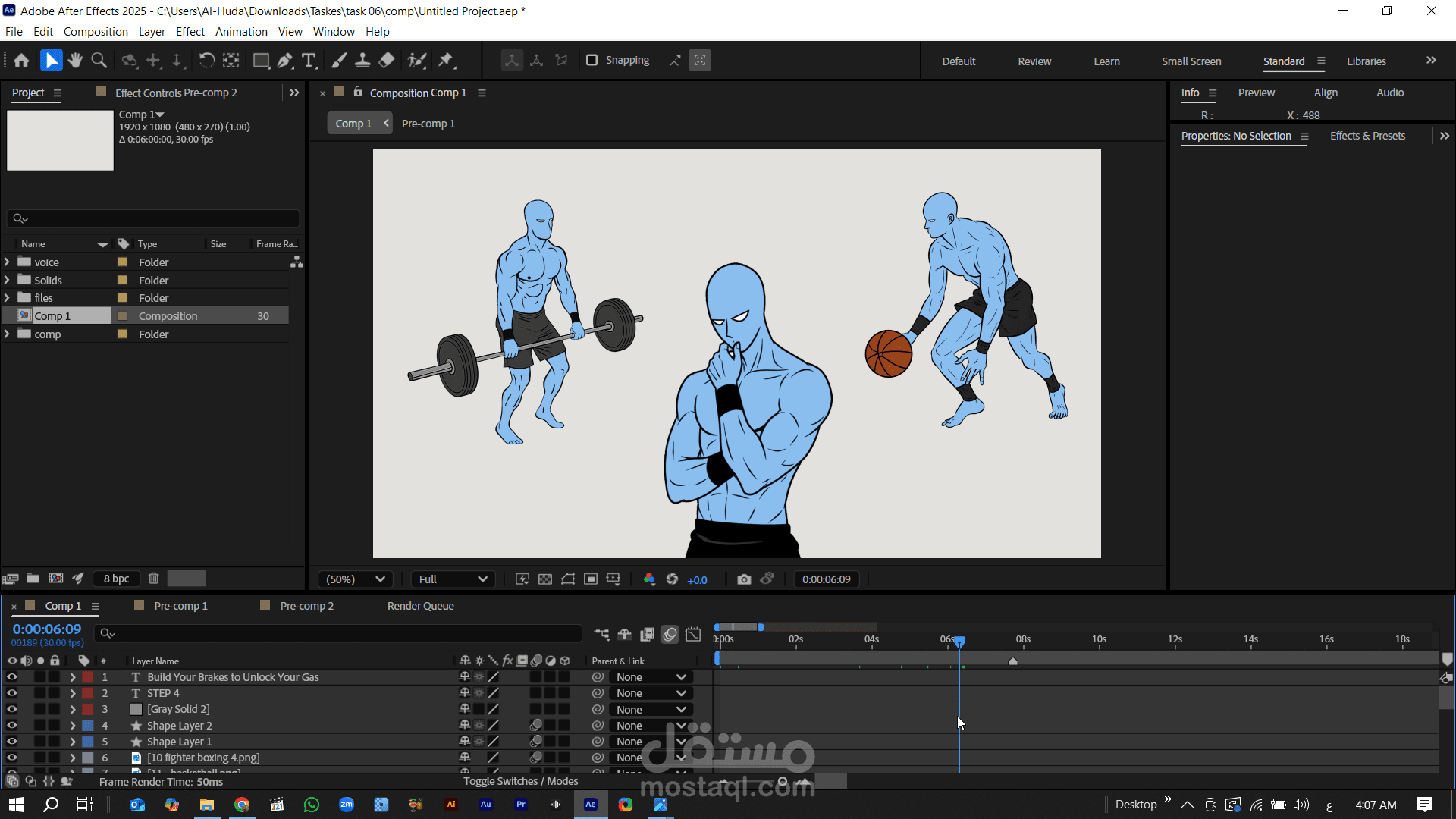Toggle the region of interest in the viewer
The height and width of the screenshot is (819, 1456).
point(591,579)
